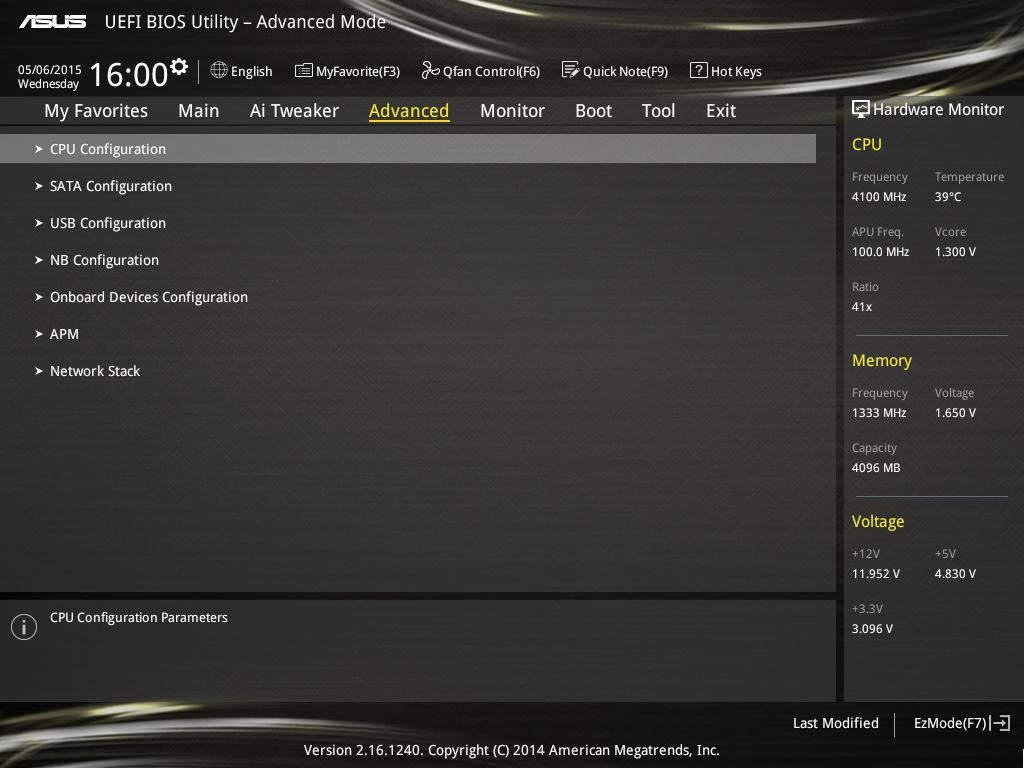The height and width of the screenshot is (768, 1024).
Task: Click the APU Freq. value 100.0 MHz
Action: click(x=880, y=251)
